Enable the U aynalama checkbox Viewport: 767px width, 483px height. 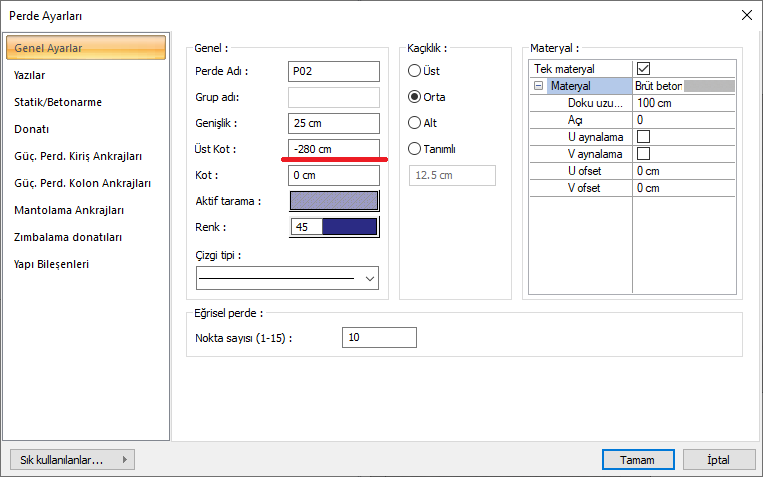pyautogui.click(x=643, y=137)
